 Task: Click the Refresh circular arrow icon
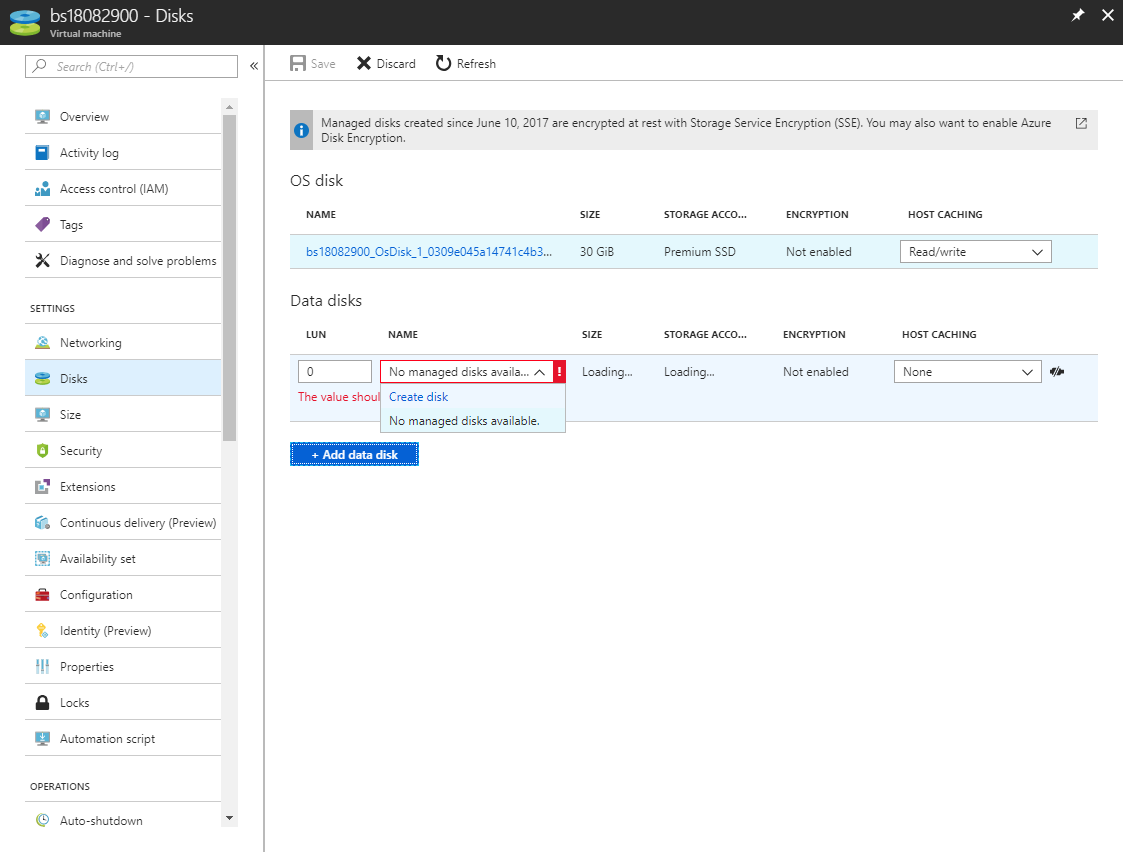click(443, 64)
